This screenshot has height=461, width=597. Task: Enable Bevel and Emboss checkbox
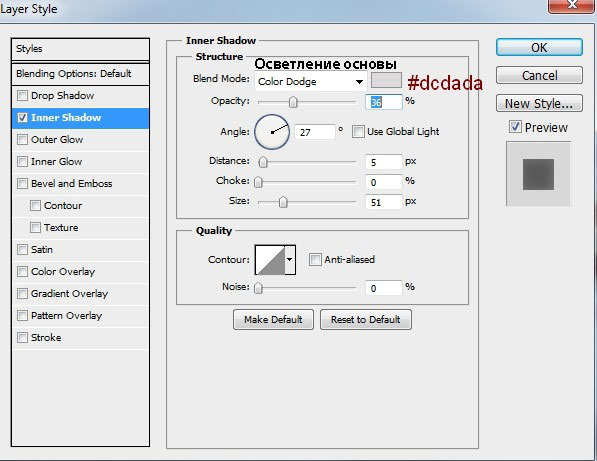point(22,184)
